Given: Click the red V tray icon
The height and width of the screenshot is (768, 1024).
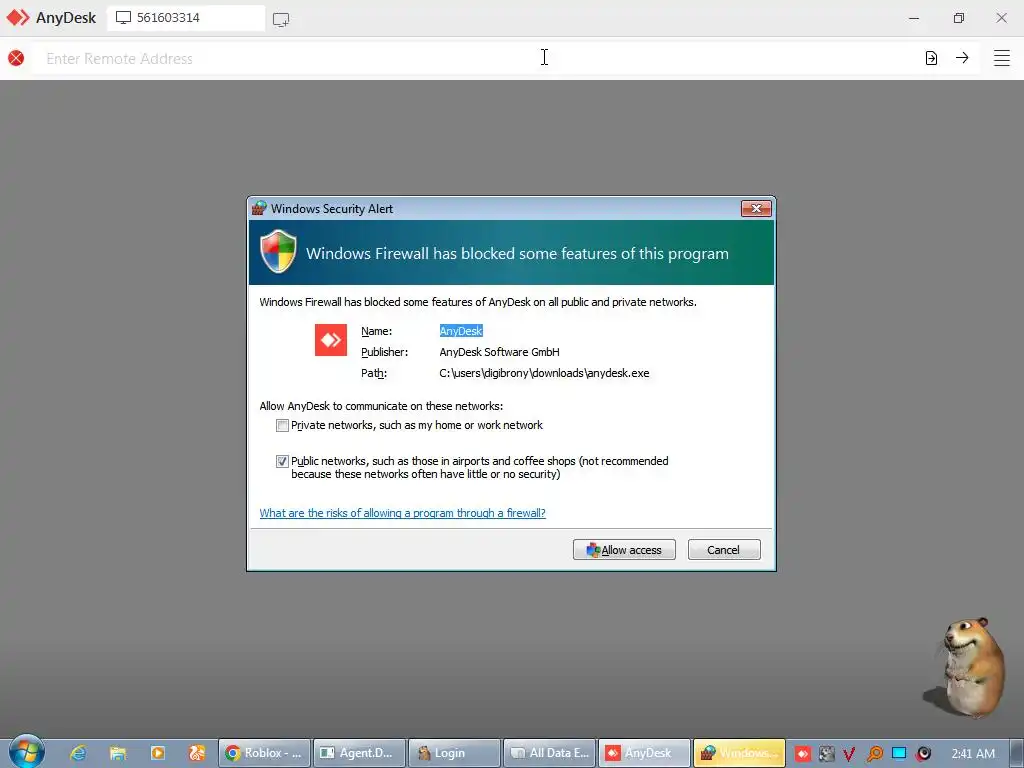Looking at the screenshot, I should point(849,754).
